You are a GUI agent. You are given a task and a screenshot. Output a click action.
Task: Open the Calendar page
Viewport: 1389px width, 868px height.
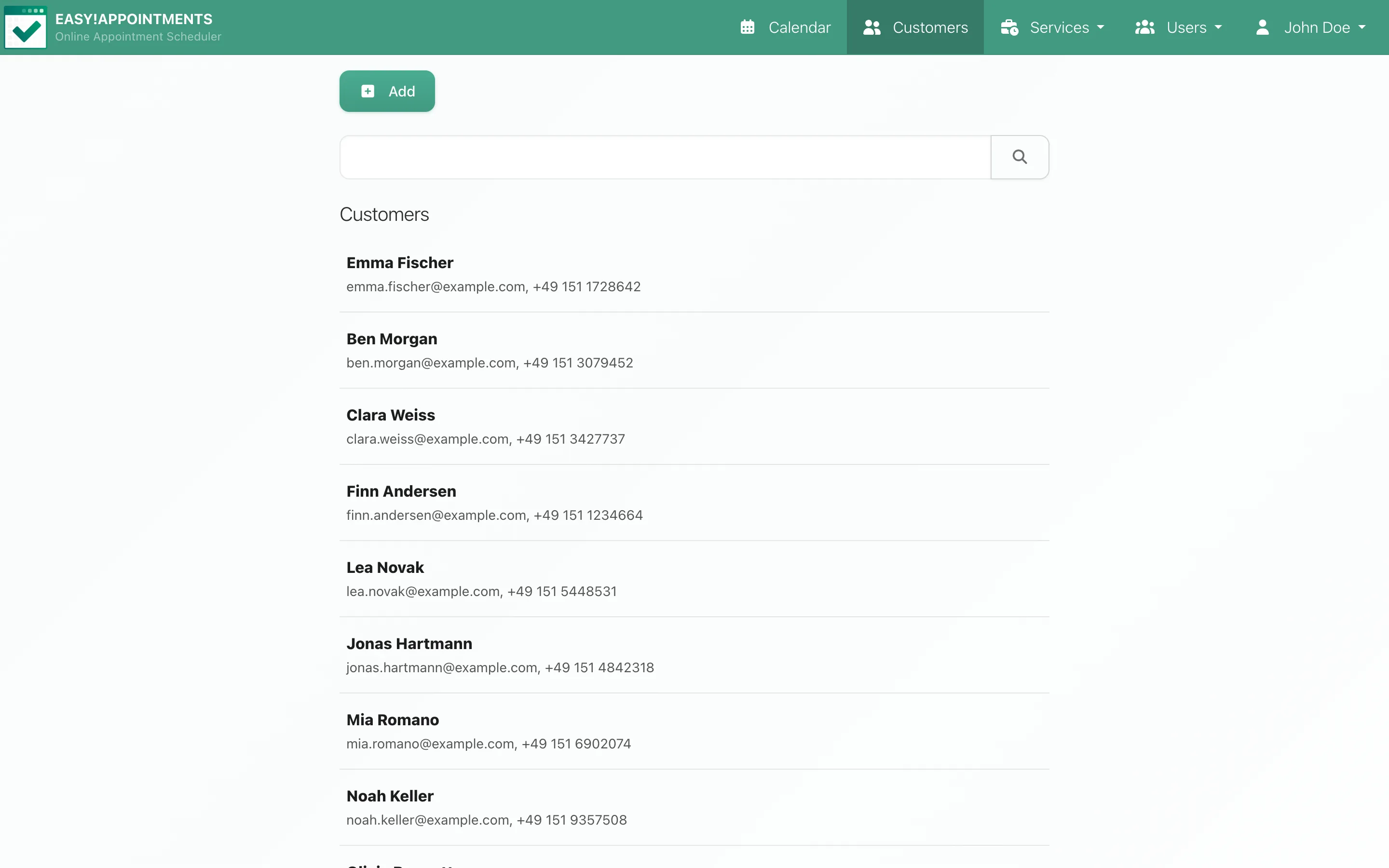(785, 27)
